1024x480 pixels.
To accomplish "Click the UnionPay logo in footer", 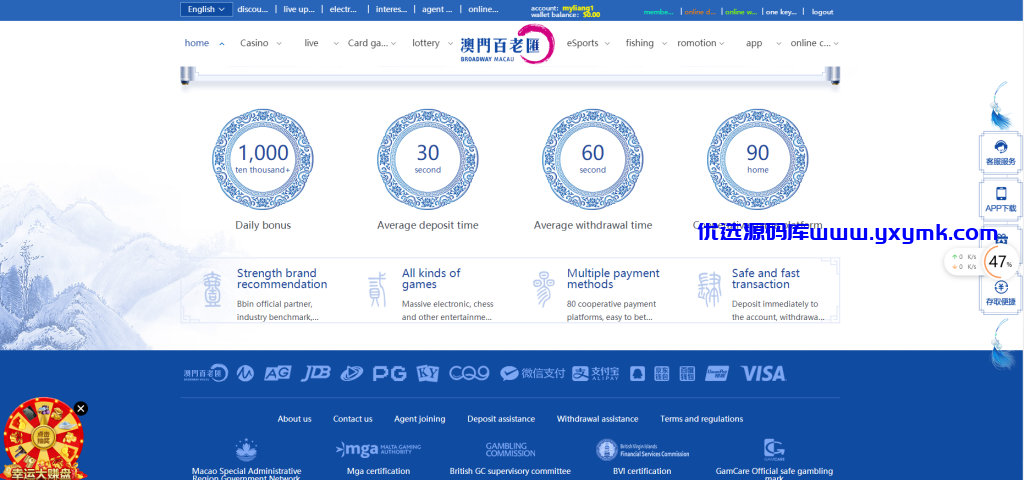I will click(717, 374).
